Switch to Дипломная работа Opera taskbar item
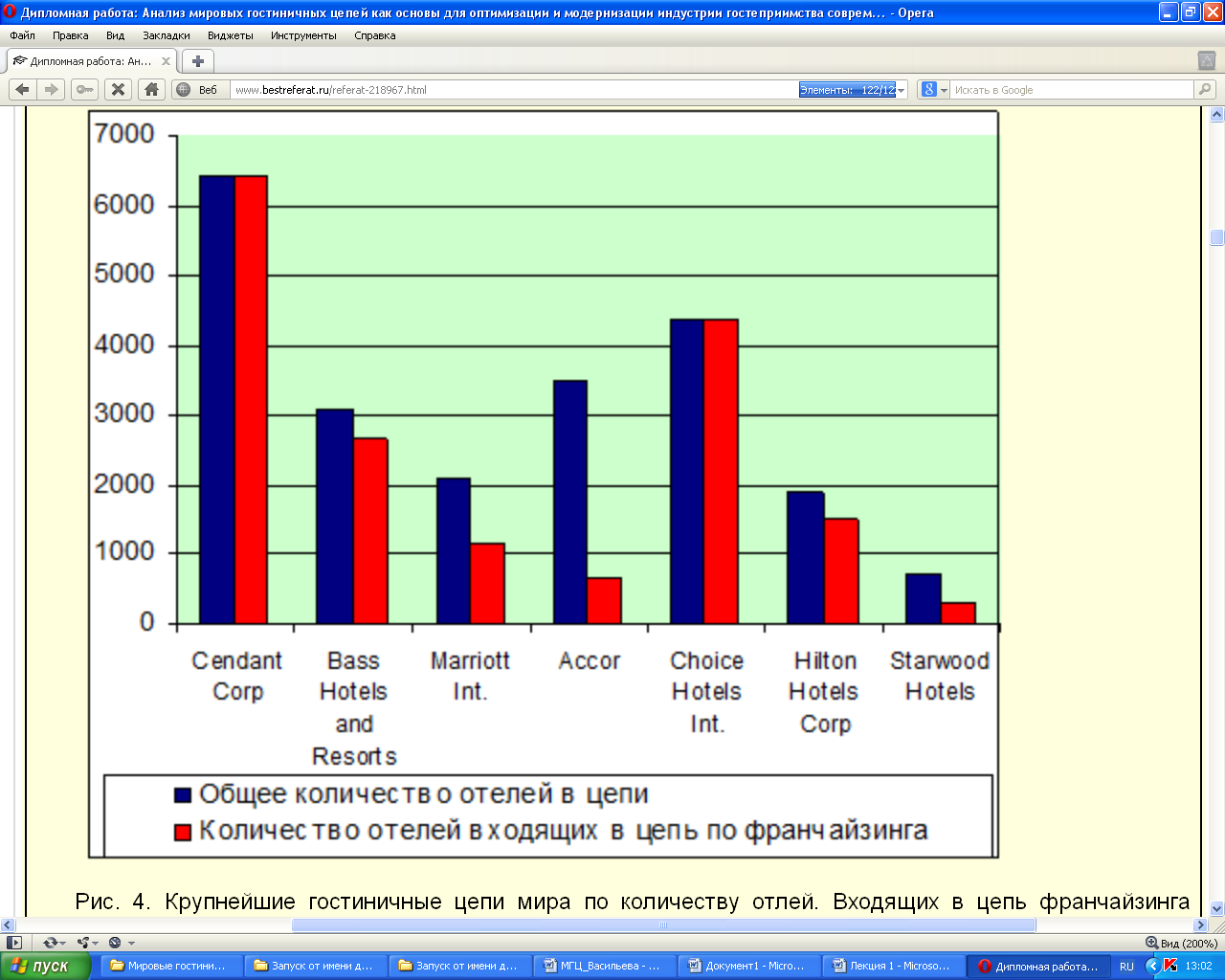The width and height of the screenshot is (1225, 980). point(1038,966)
